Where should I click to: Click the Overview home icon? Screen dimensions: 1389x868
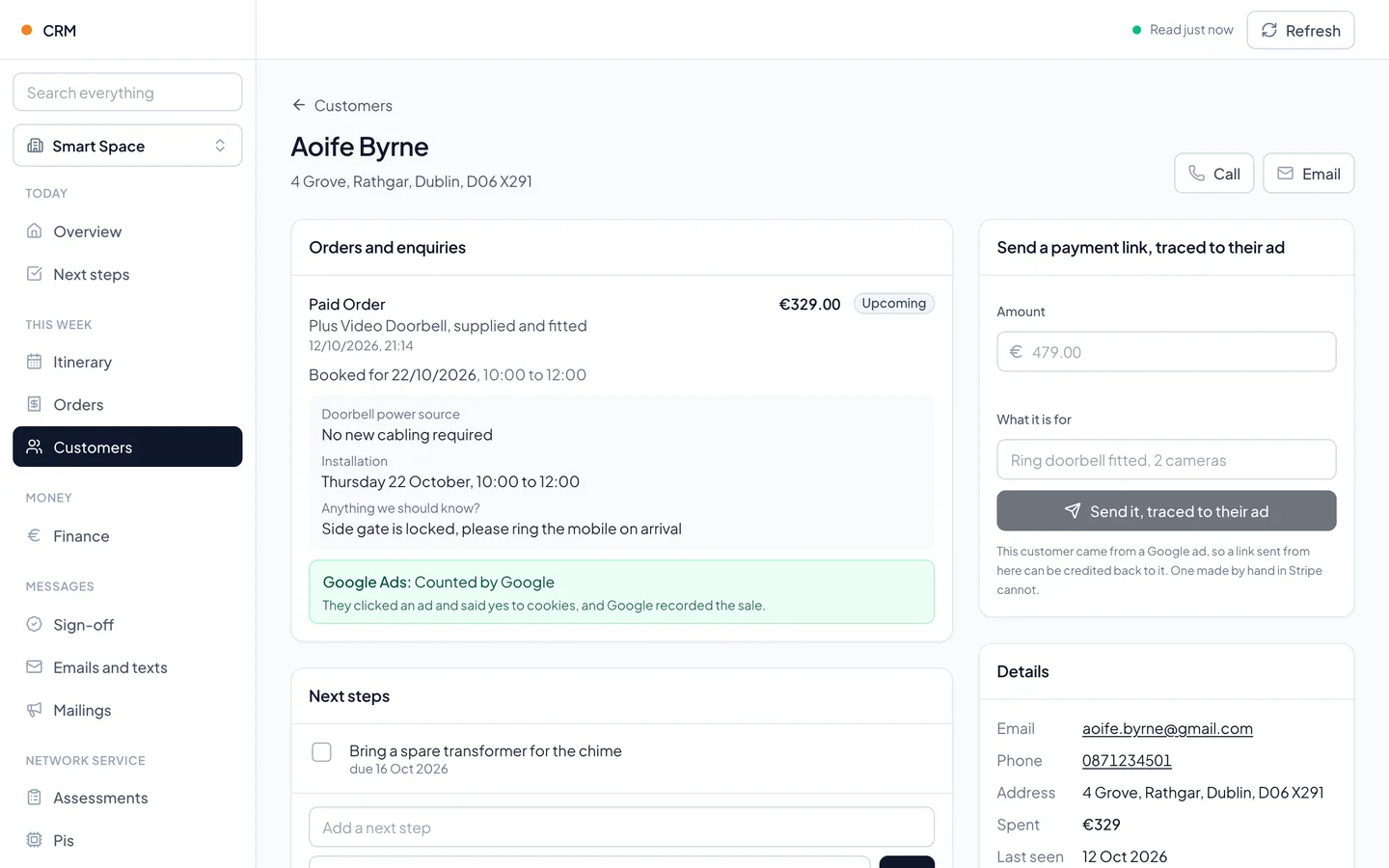[x=35, y=231]
